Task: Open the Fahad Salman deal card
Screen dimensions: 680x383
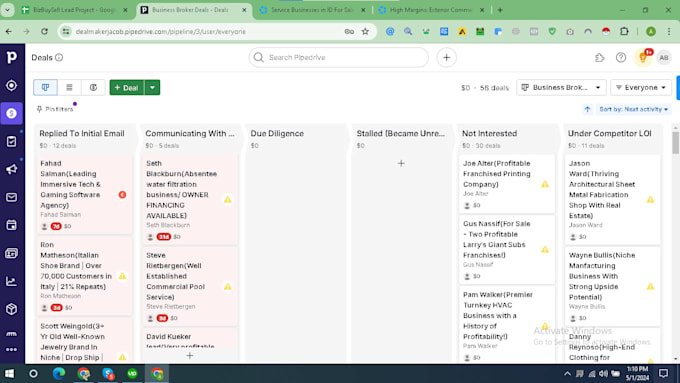Action: [x=84, y=194]
